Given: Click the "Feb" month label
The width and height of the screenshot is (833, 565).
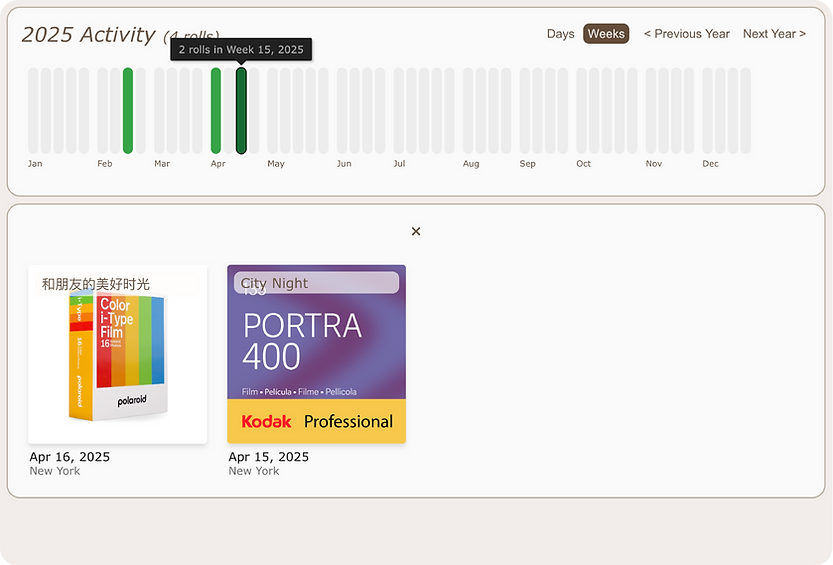Looking at the screenshot, I should pyautogui.click(x=105, y=164).
